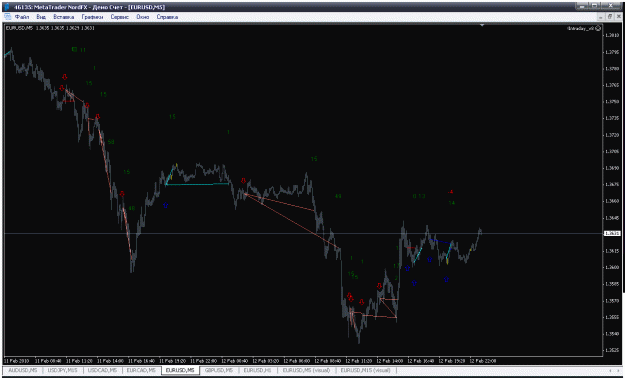
Task: Select the active EURUSD,M5 chart tab
Action: point(180,370)
